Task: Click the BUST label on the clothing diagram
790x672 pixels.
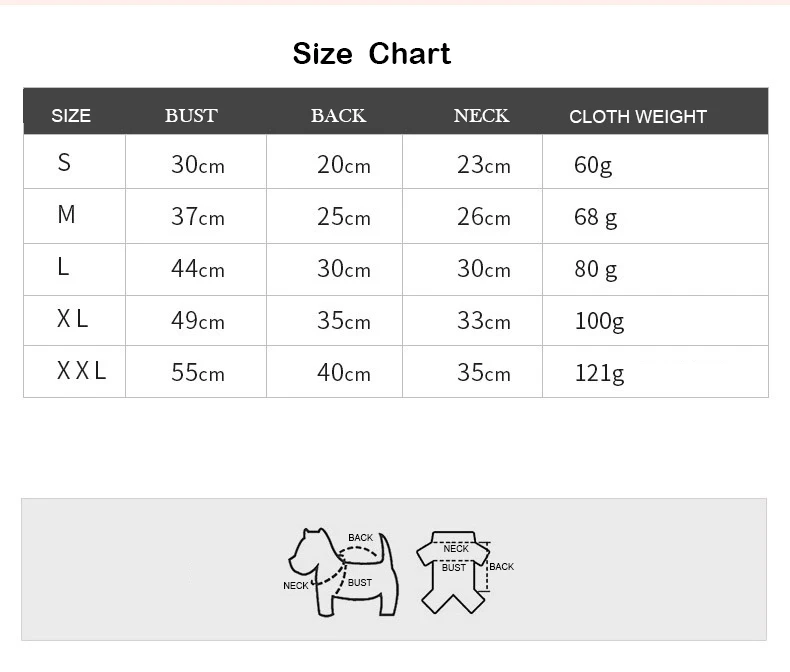Action: [454, 568]
